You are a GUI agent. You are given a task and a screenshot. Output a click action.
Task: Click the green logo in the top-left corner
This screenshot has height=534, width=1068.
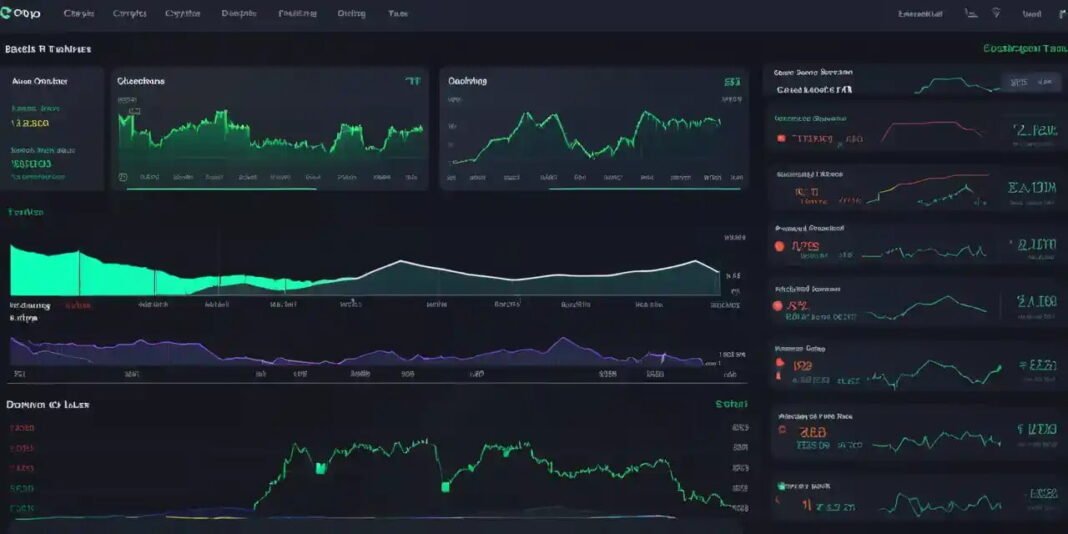pyautogui.click(x=10, y=12)
